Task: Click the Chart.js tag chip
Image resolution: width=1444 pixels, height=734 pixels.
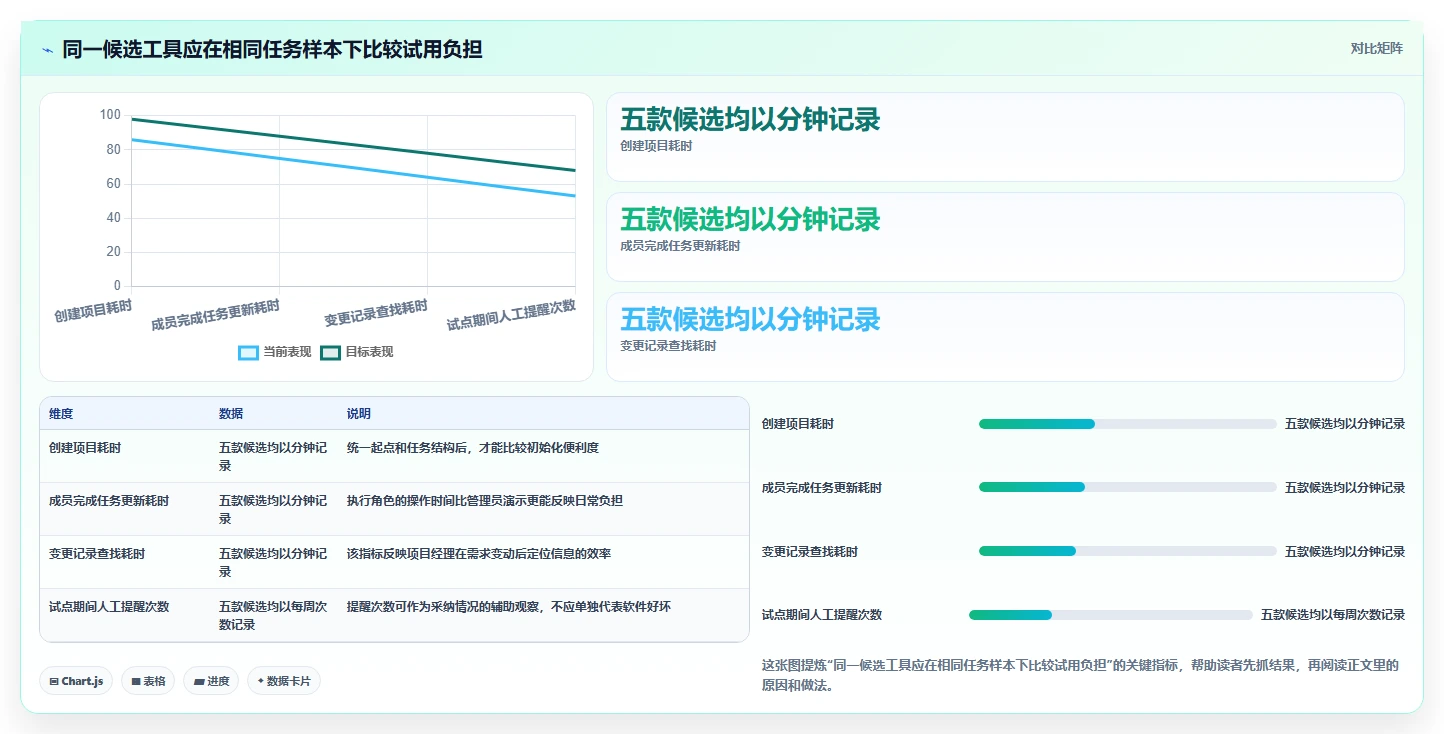Action: 76,681
